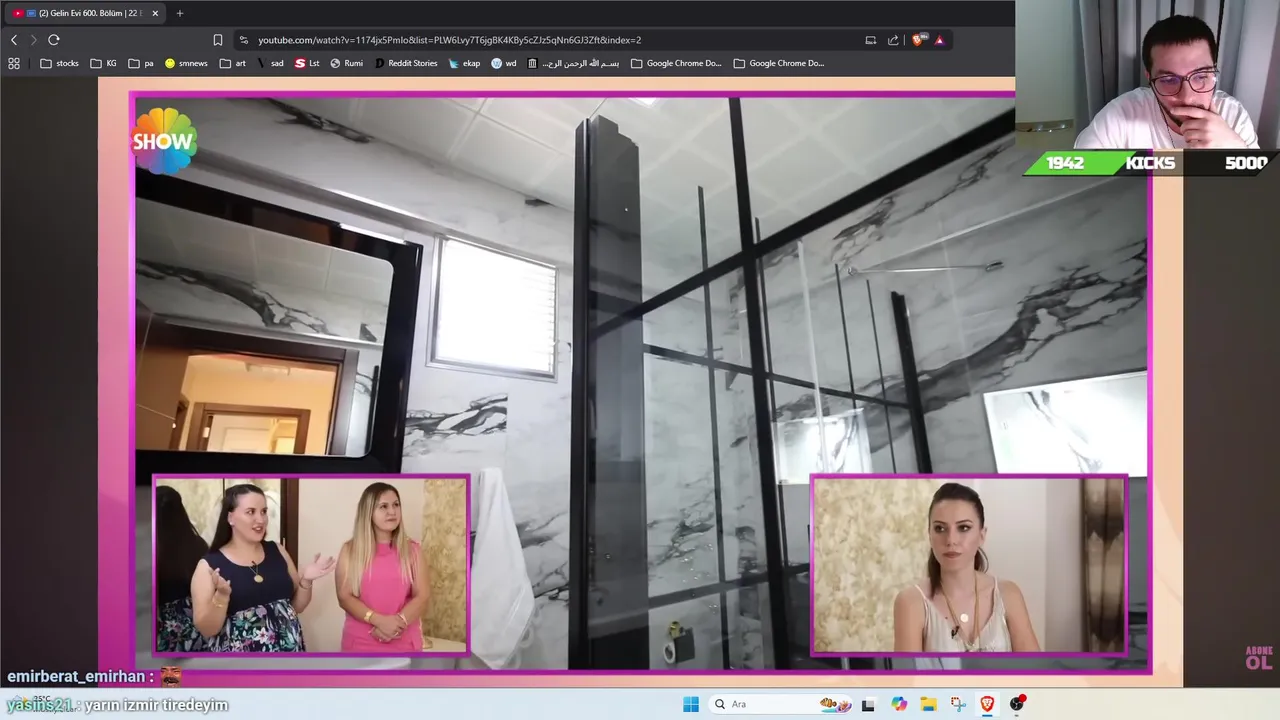Open the sad bookmark

tap(270, 63)
